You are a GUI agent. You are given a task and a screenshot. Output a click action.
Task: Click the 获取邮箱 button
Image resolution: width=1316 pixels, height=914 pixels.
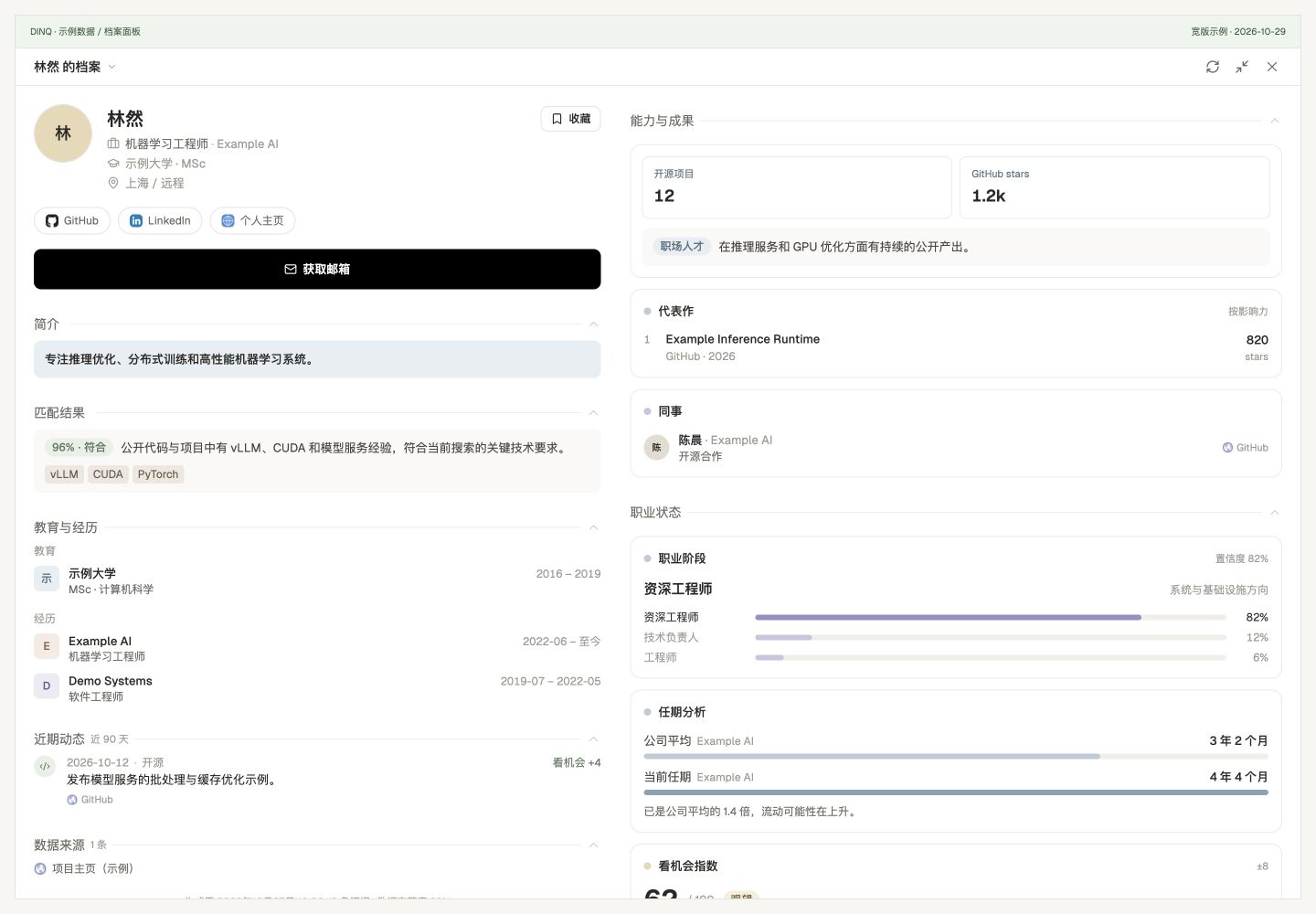point(317,270)
